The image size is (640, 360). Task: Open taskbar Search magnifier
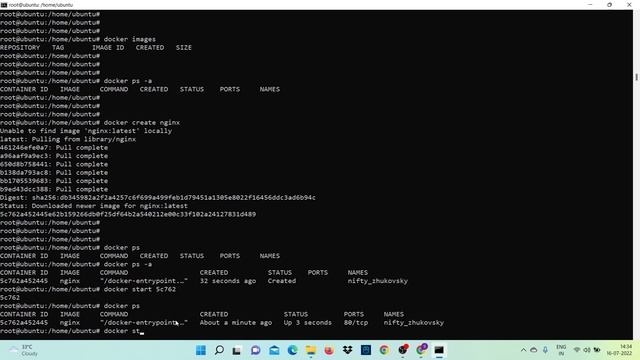pyautogui.click(x=219, y=350)
